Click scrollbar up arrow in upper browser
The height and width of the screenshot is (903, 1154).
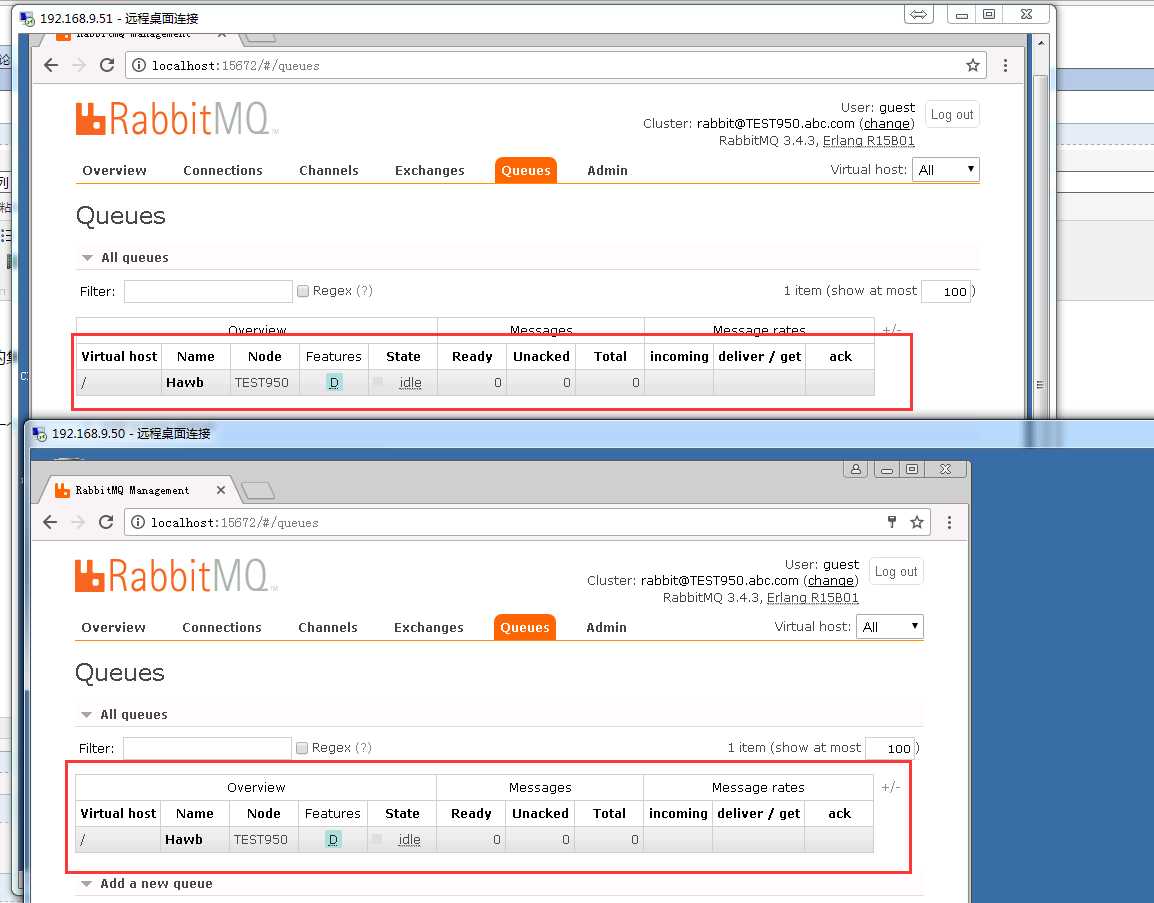pos(1040,43)
